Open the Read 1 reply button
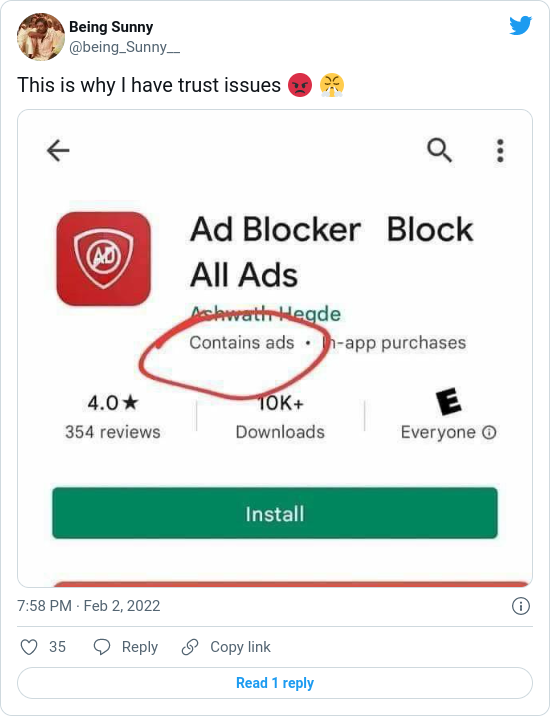550x716 pixels. pos(275,683)
